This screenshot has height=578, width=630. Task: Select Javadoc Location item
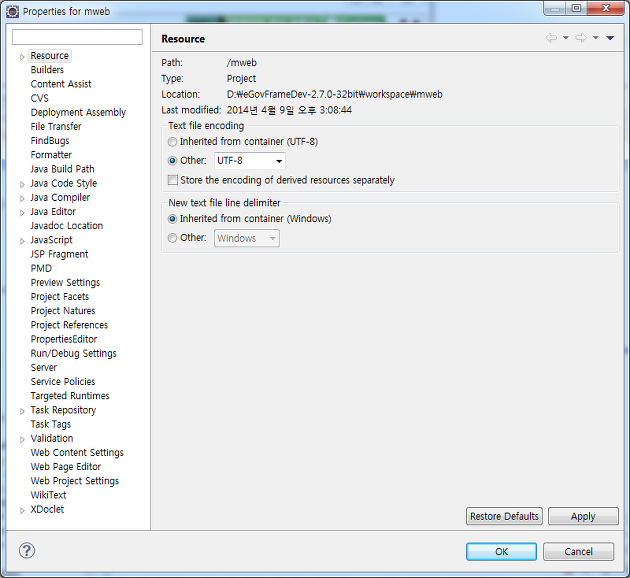pyautogui.click(x=67, y=226)
